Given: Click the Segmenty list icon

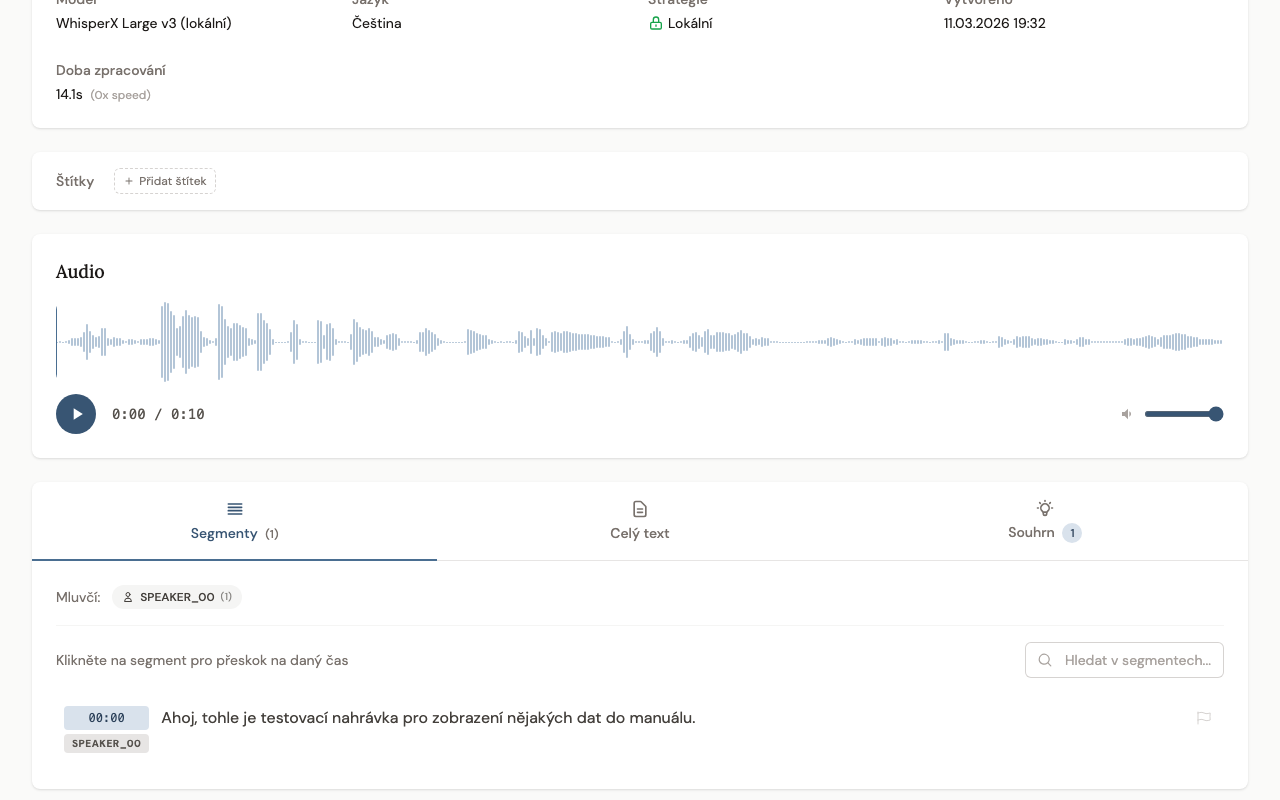Looking at the screenshot, I should coord(235,509).
